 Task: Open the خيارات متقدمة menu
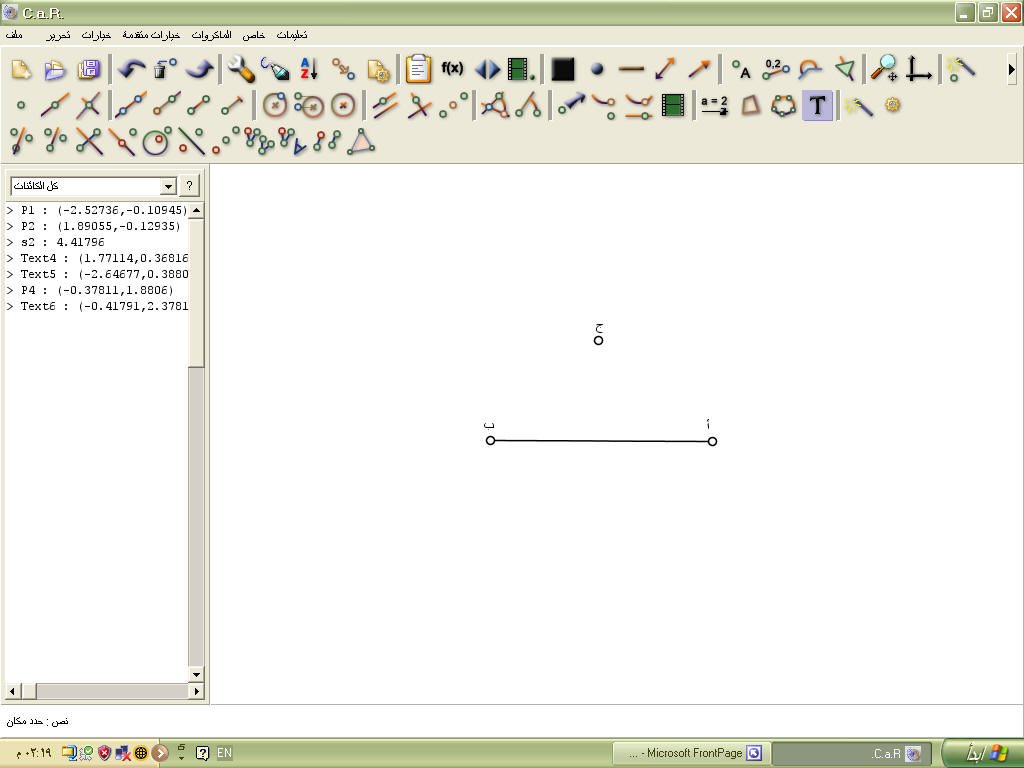pyautogui.click(x=151, y=35)
